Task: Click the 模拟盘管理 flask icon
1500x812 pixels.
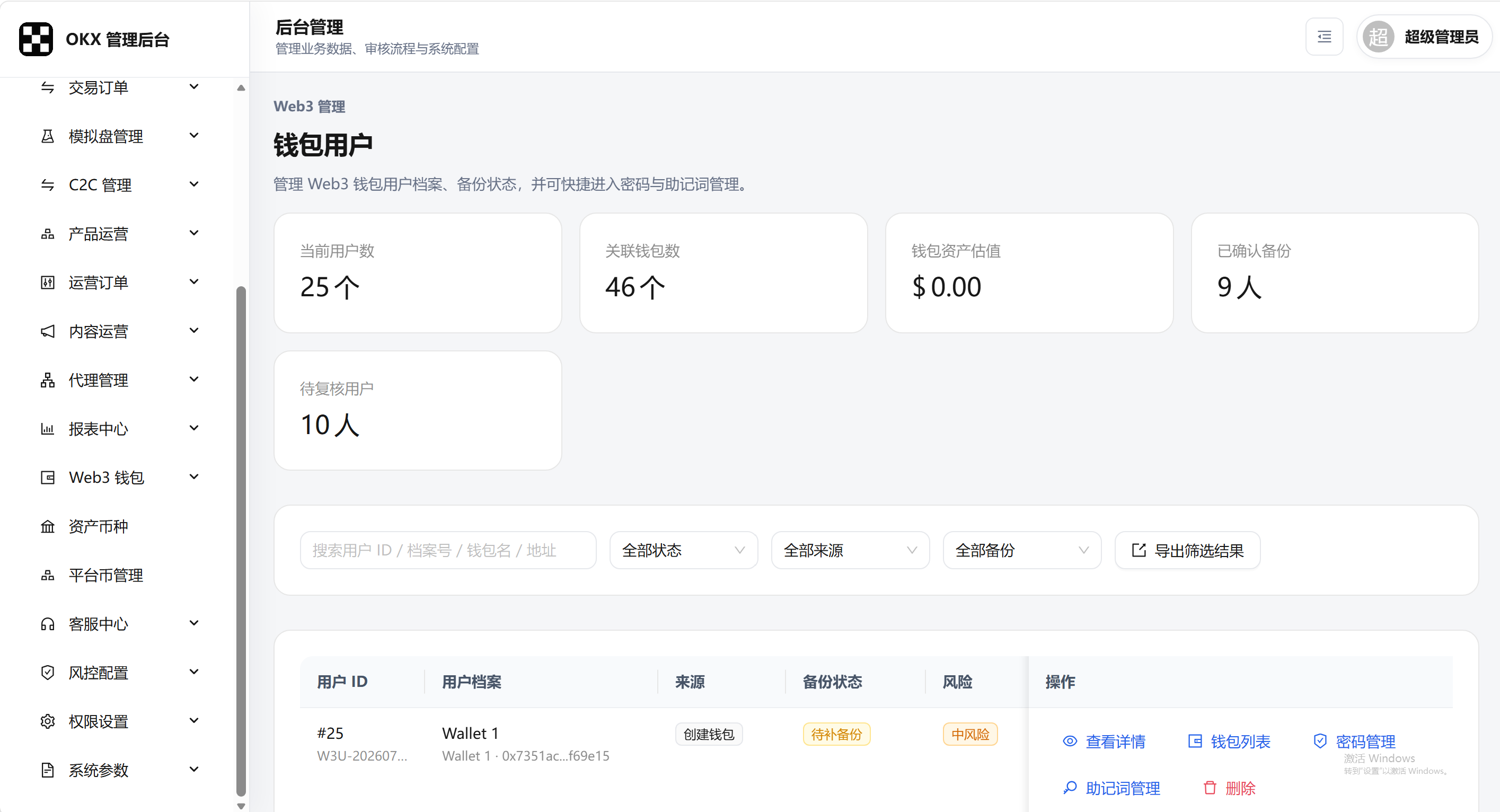Action: [x=48, y=136]
